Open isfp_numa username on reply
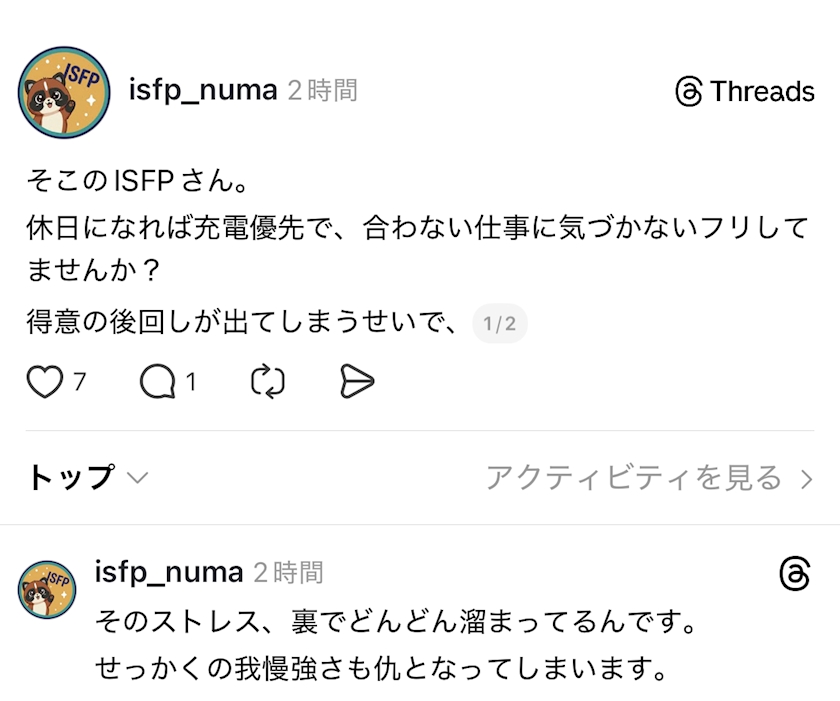Image resolution: width=840 pixels, height=701 pixels. pos(169,572)
